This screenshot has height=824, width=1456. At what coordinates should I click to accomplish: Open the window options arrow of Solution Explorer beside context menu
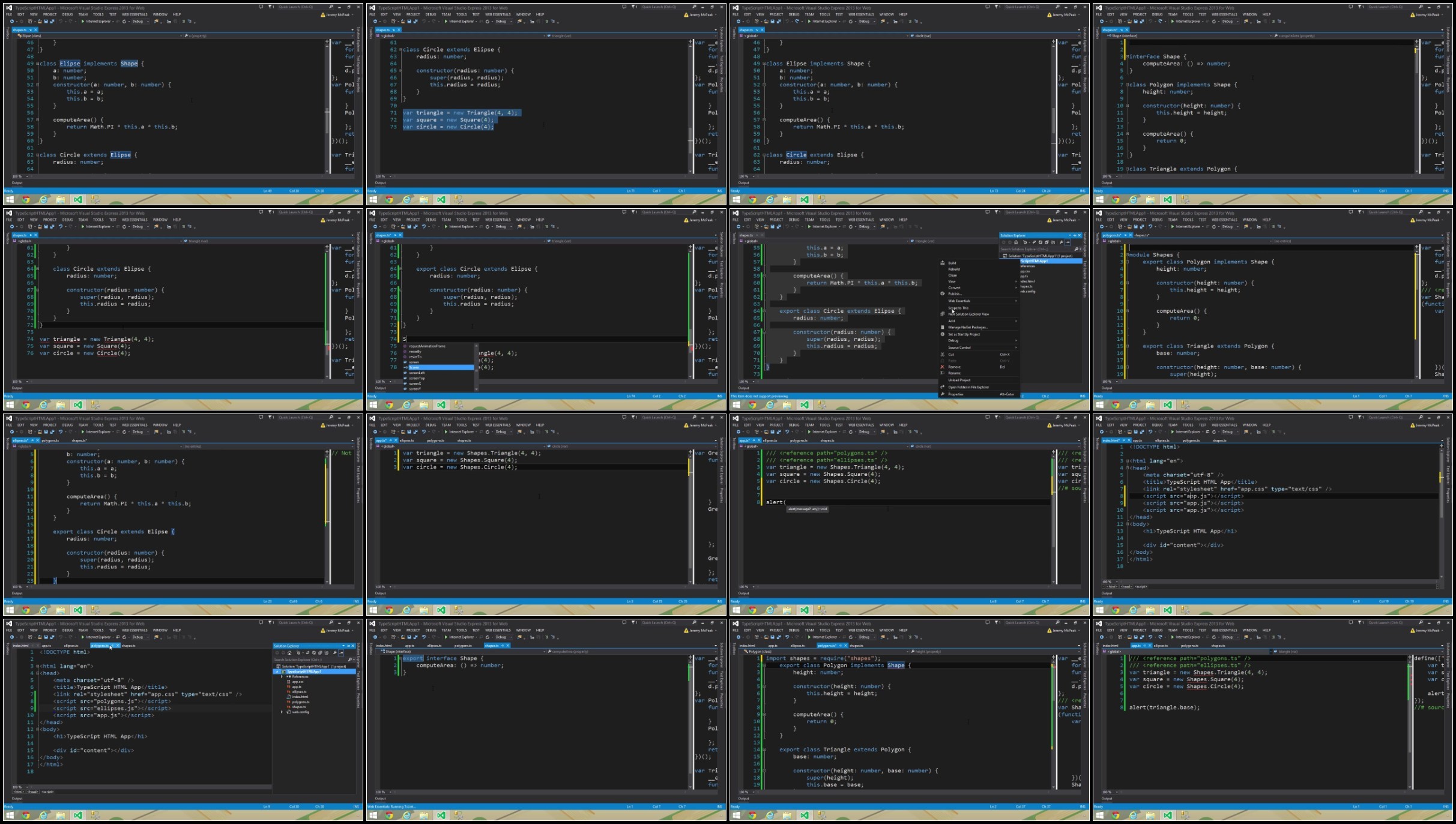click(x=1070, y=235)
